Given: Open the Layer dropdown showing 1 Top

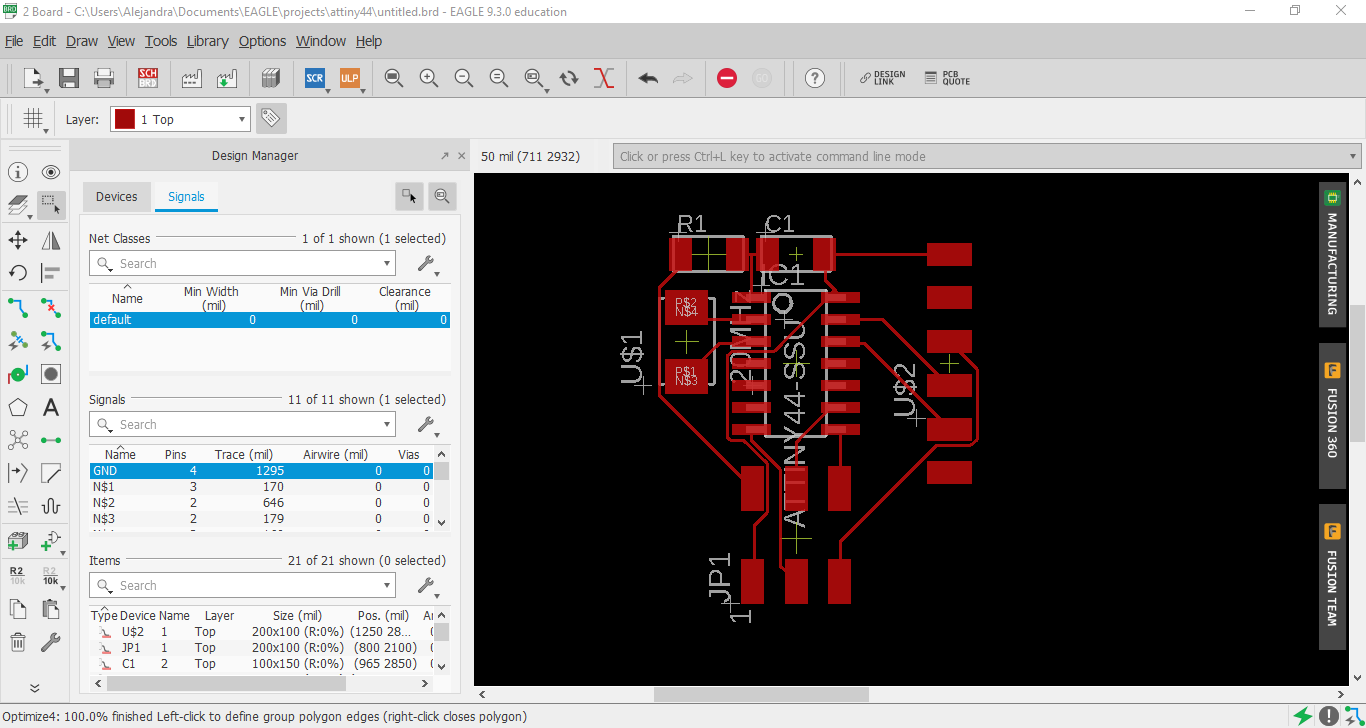Looking at the screenshot, I should (180, 119).
